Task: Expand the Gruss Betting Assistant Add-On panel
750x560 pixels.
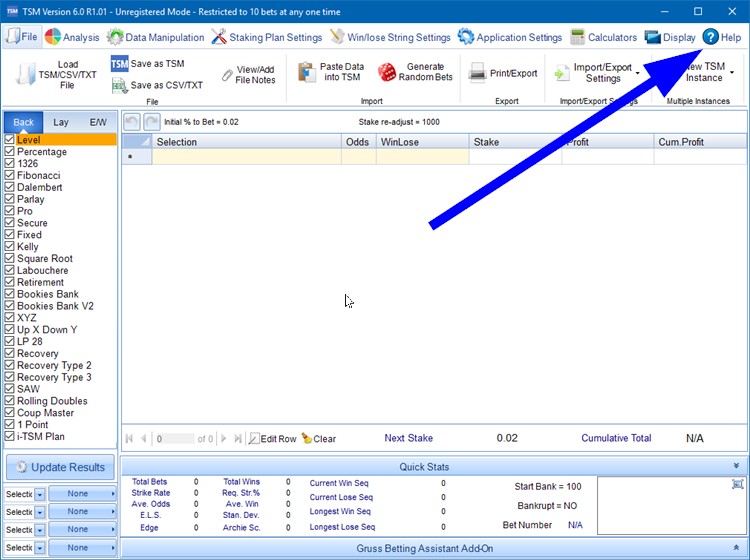Action: (x=737, y=548)
